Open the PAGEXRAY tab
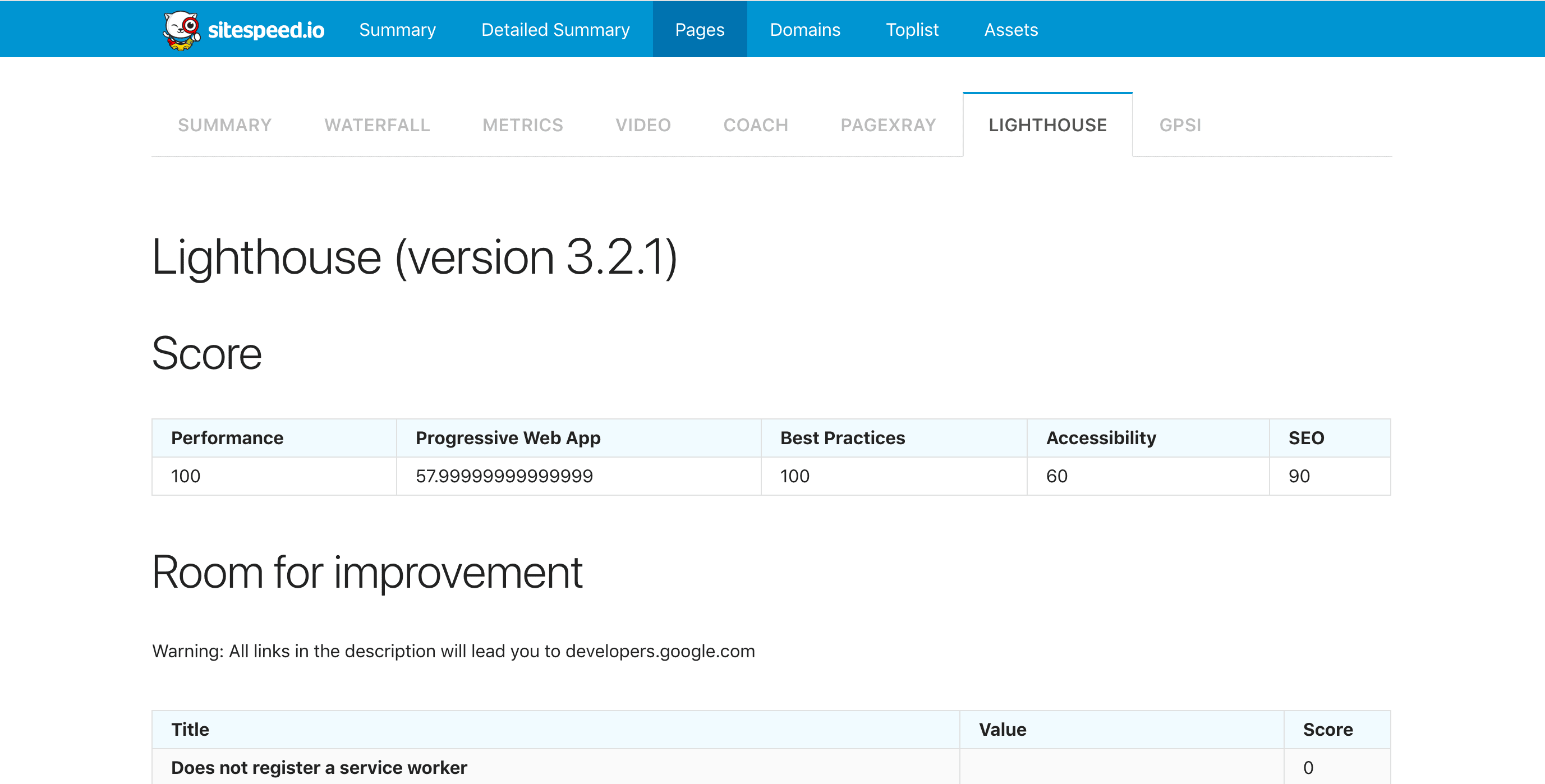Viewport: 1545px width, 784px height. 888,124
